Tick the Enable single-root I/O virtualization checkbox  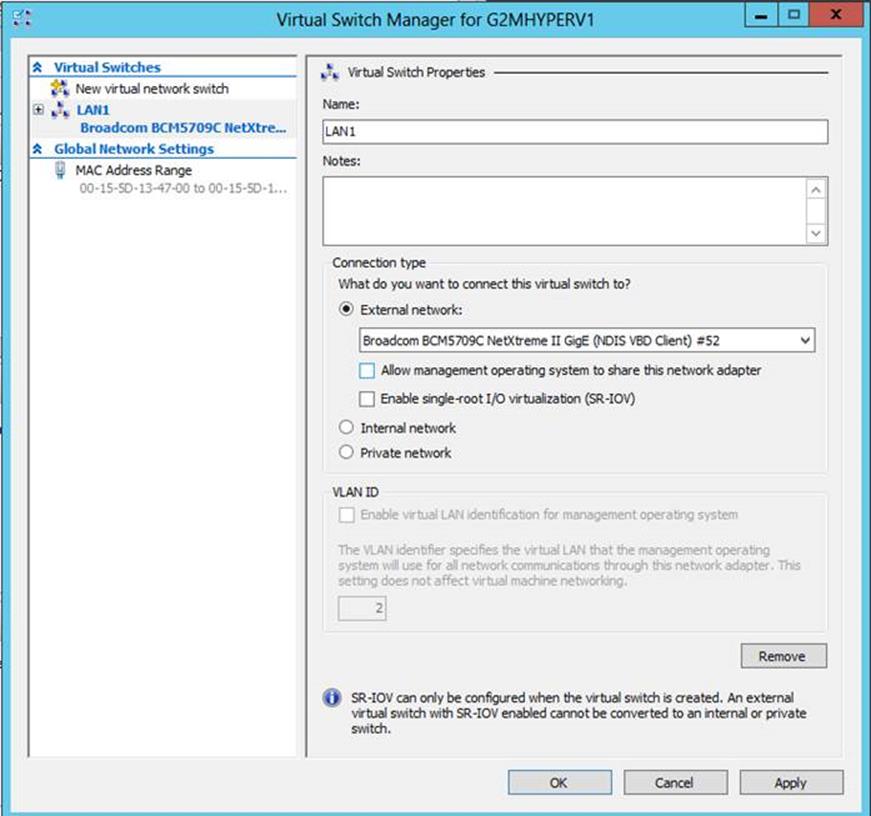click(x=367, y=399)
